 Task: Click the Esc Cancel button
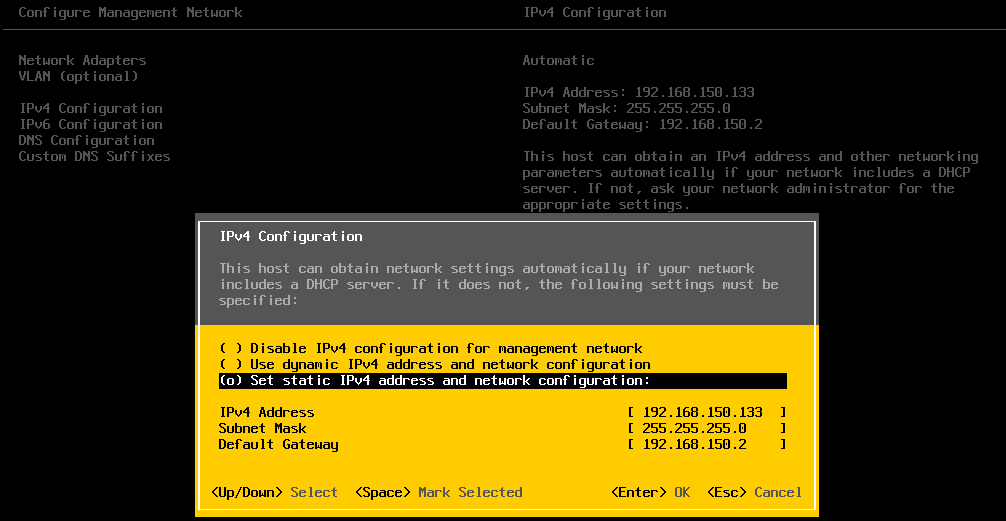[754, 492]
